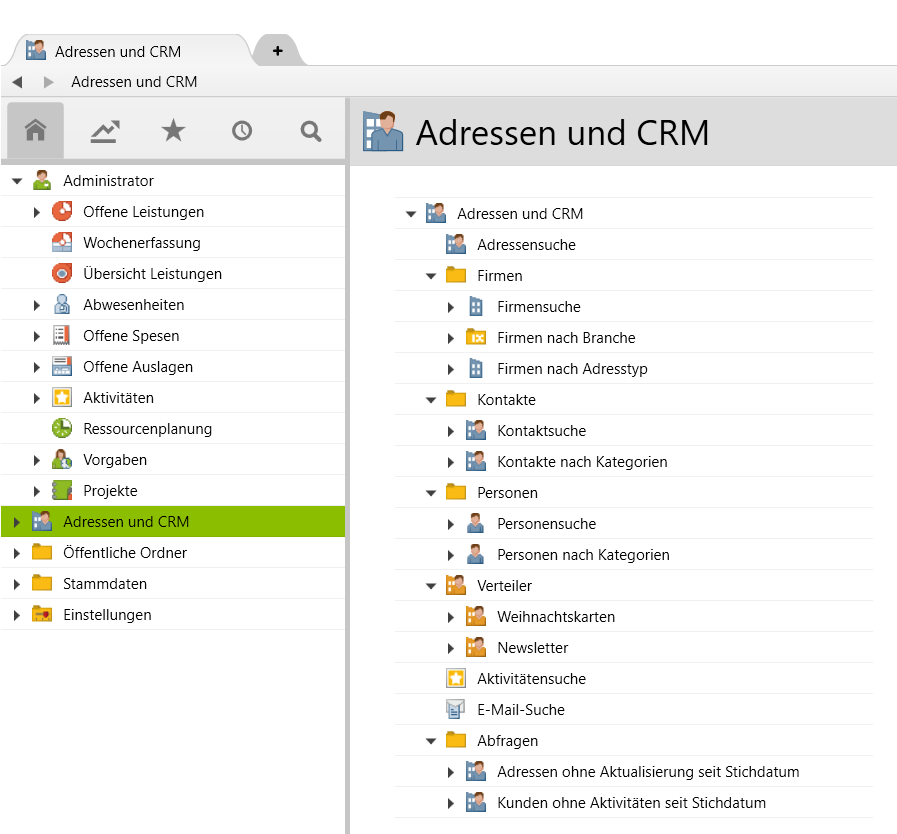
Task: Click the Offene Leistungen icon
Action: (x=62, y=211)
